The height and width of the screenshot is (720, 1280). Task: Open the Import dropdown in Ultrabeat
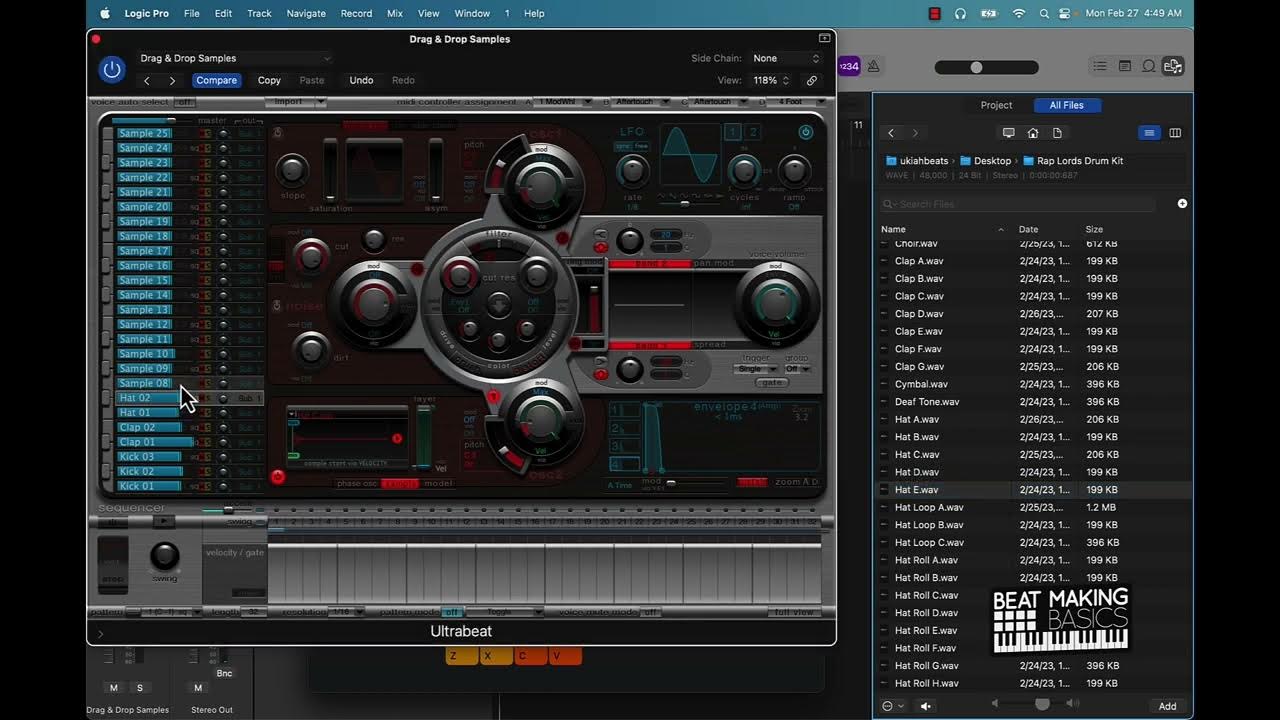pos(295,102)
